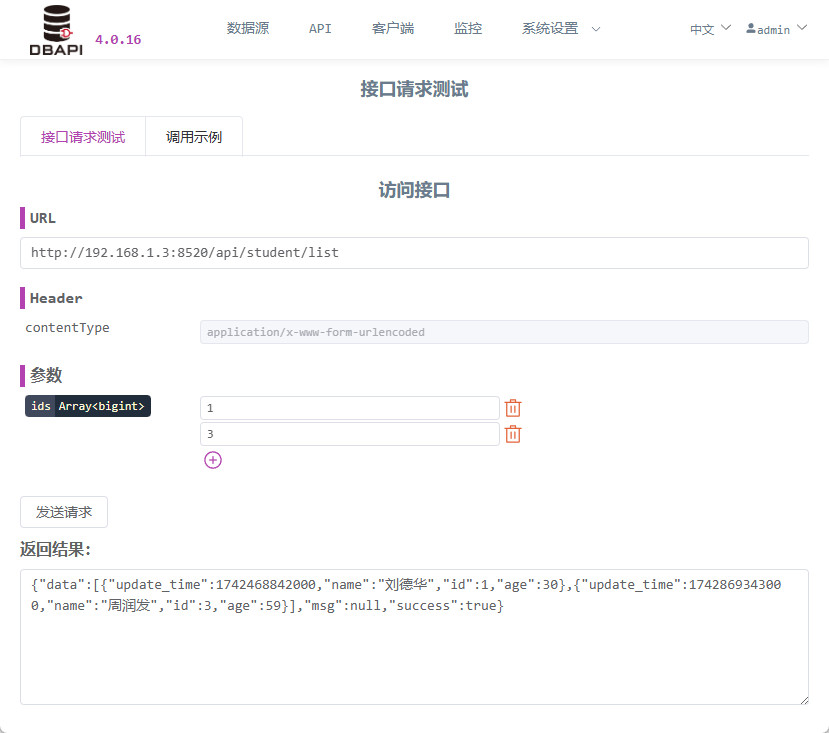Click the 接口请求测试 page title
The height and width of the screenshot is (733, 829).
click(x=414, y=89)
